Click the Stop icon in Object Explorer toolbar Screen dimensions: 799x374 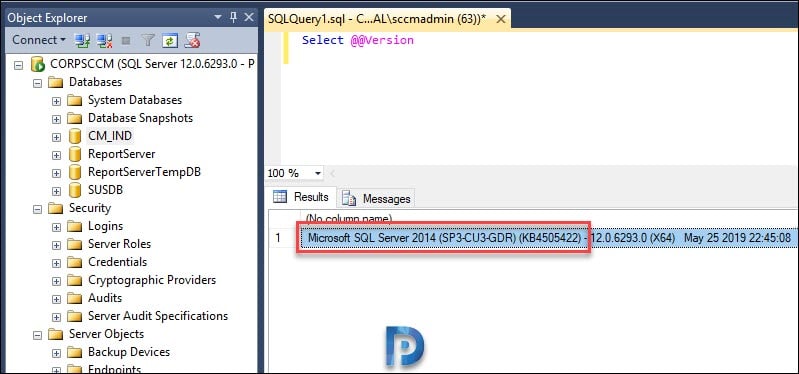[126, 40]
